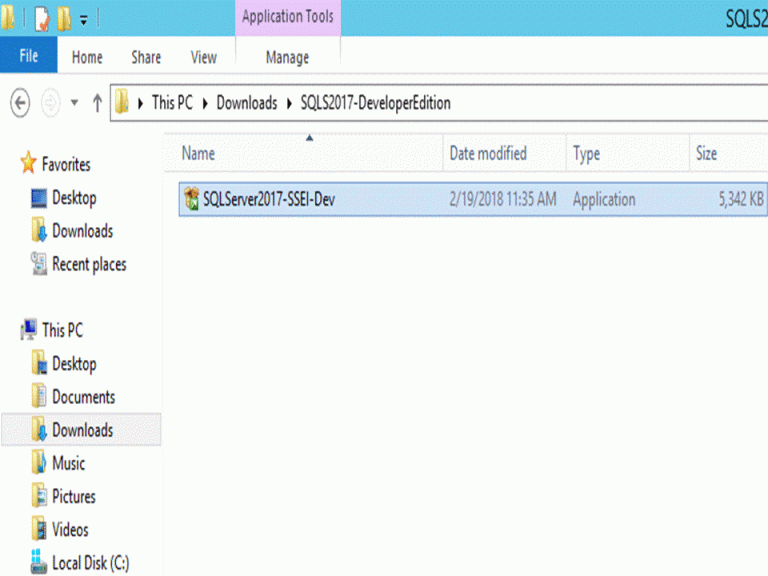Open the View ribbon tab
Screen dimensions: 768x576
[204, 57]
